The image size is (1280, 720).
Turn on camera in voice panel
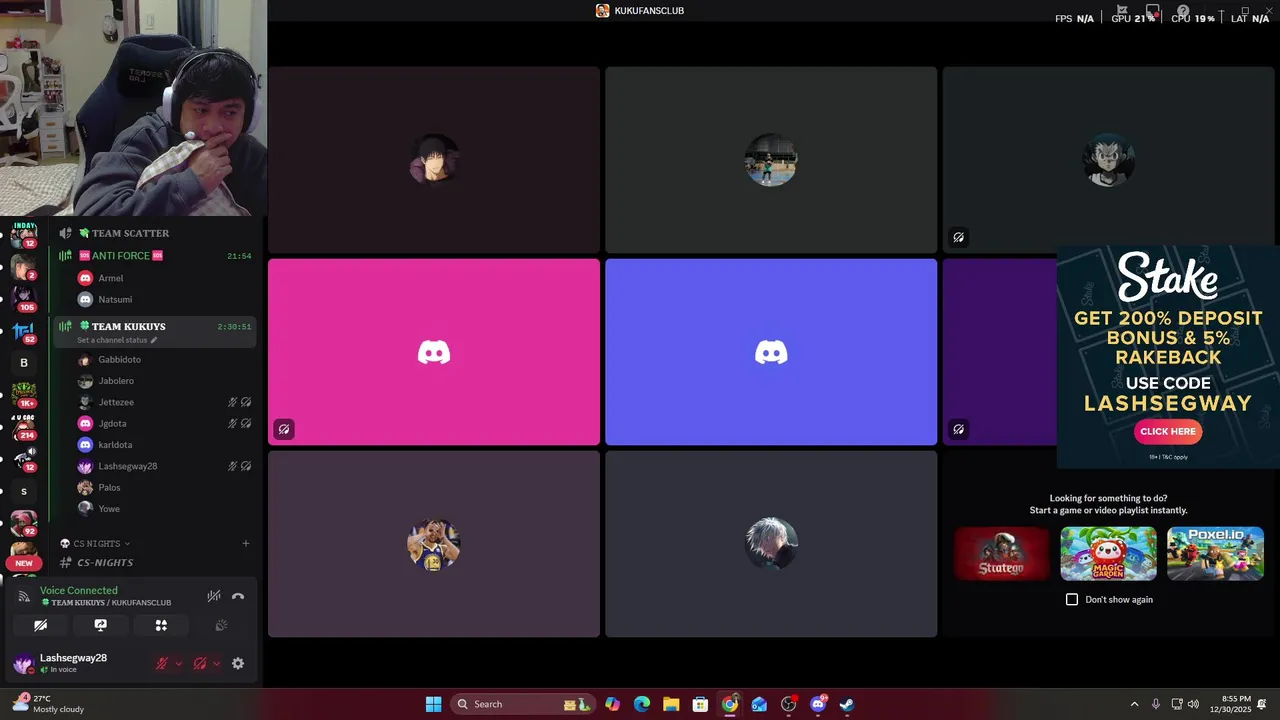coord(40,625)
